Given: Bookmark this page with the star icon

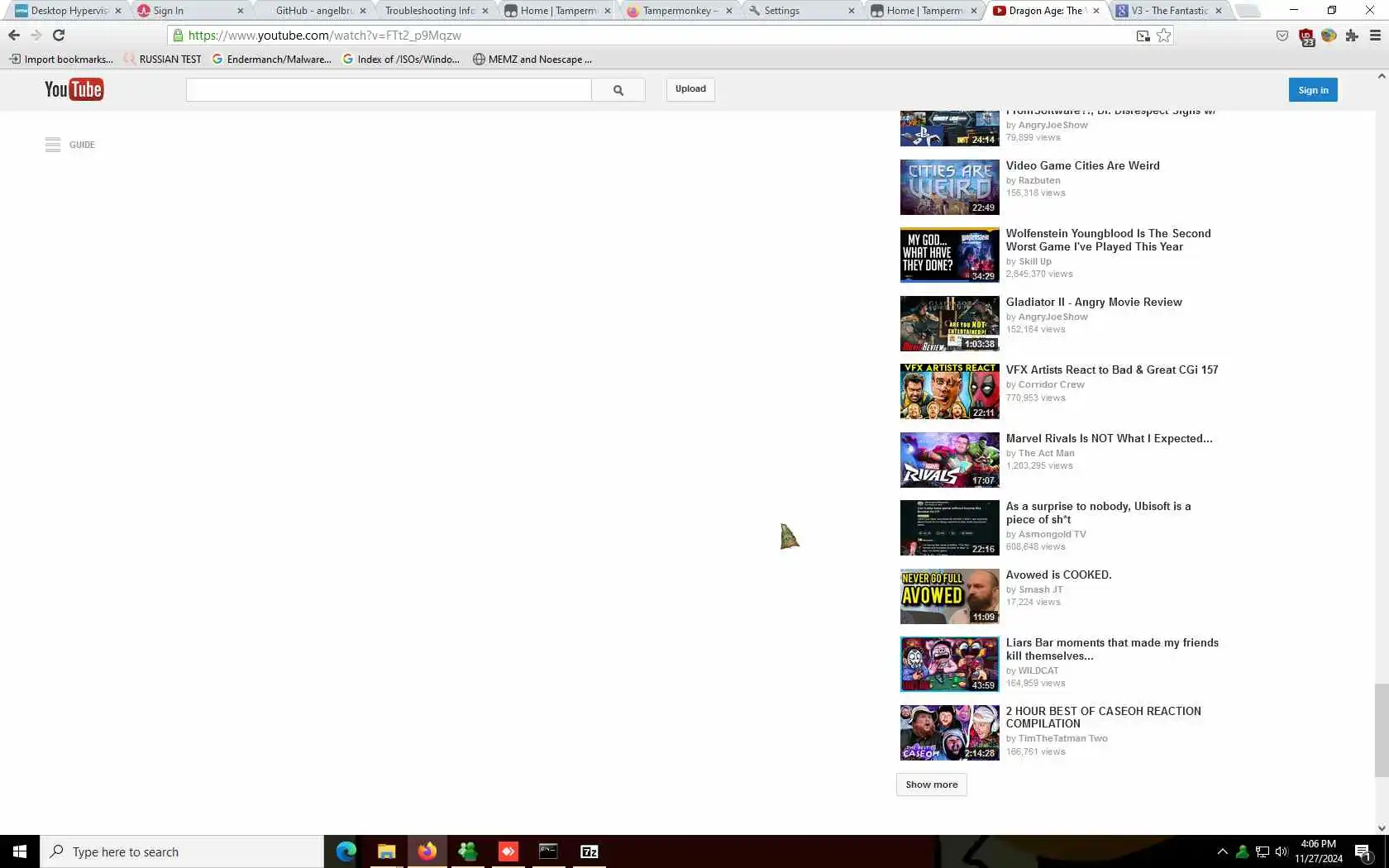Looking at the screenshot, I should [x=1164, y=36].
